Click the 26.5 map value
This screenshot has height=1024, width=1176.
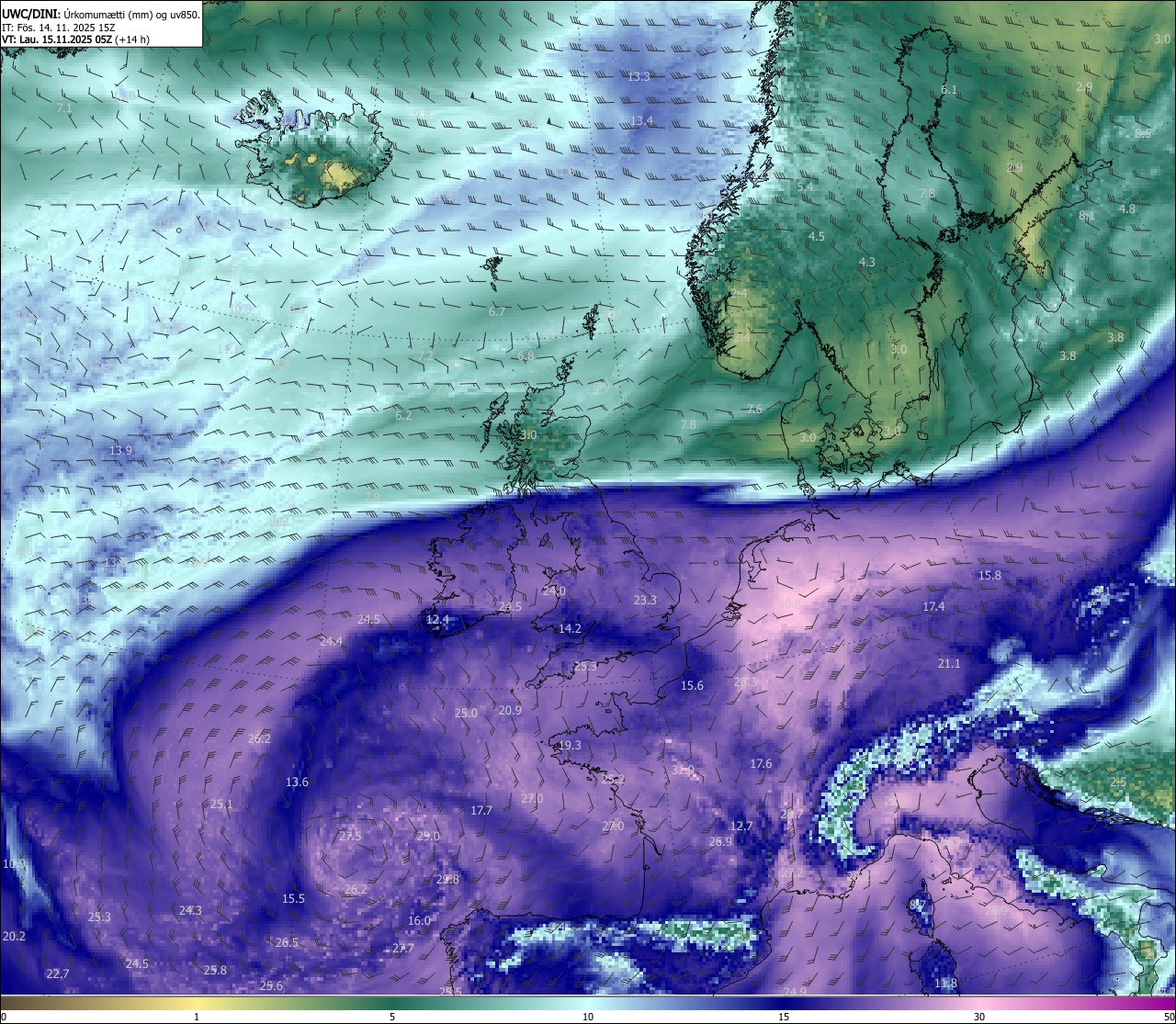point(287,943)
